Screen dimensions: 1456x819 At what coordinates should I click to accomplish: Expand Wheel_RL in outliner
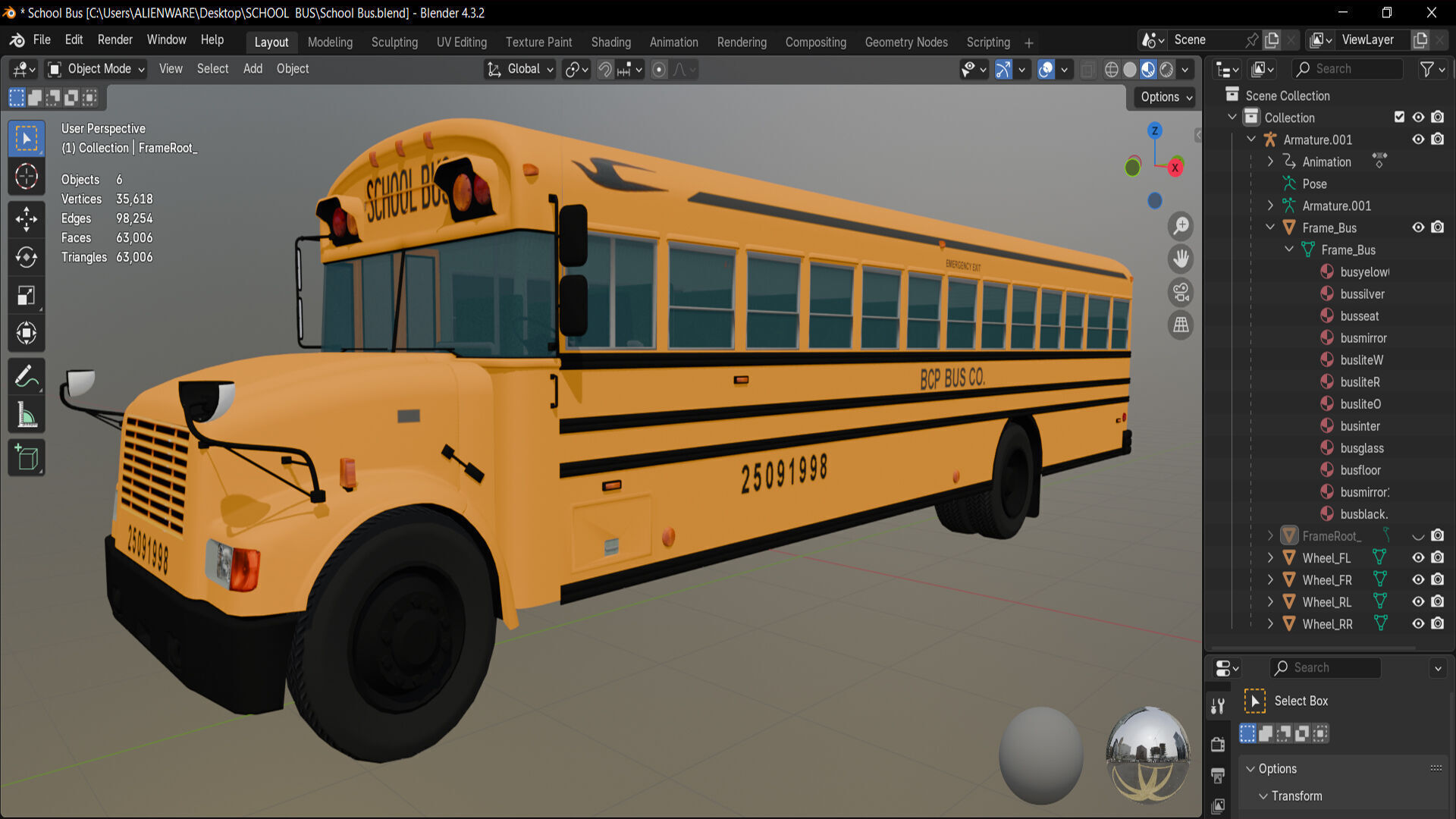tap(1270, 601)
